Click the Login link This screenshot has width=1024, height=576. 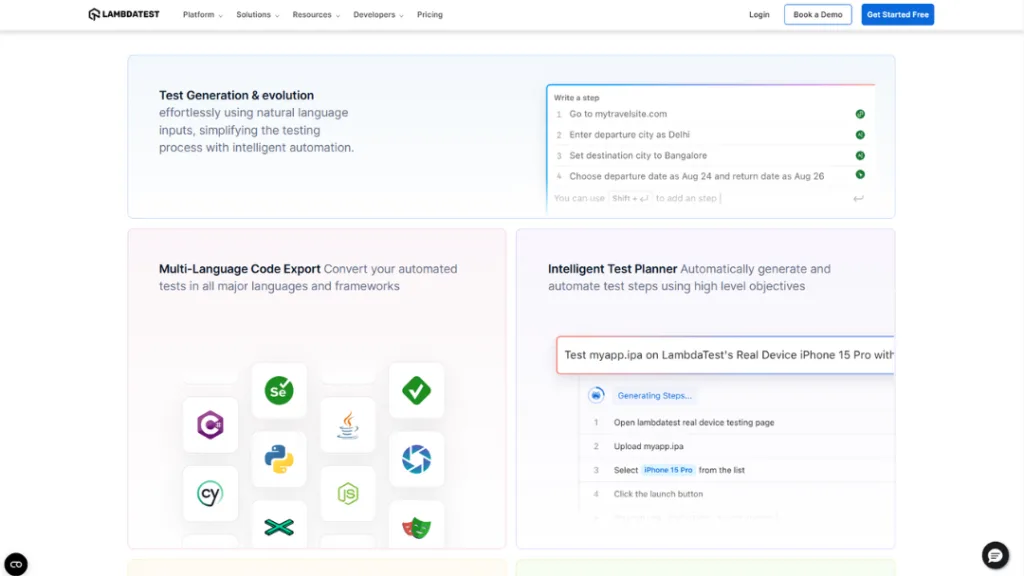pos(759,14)
